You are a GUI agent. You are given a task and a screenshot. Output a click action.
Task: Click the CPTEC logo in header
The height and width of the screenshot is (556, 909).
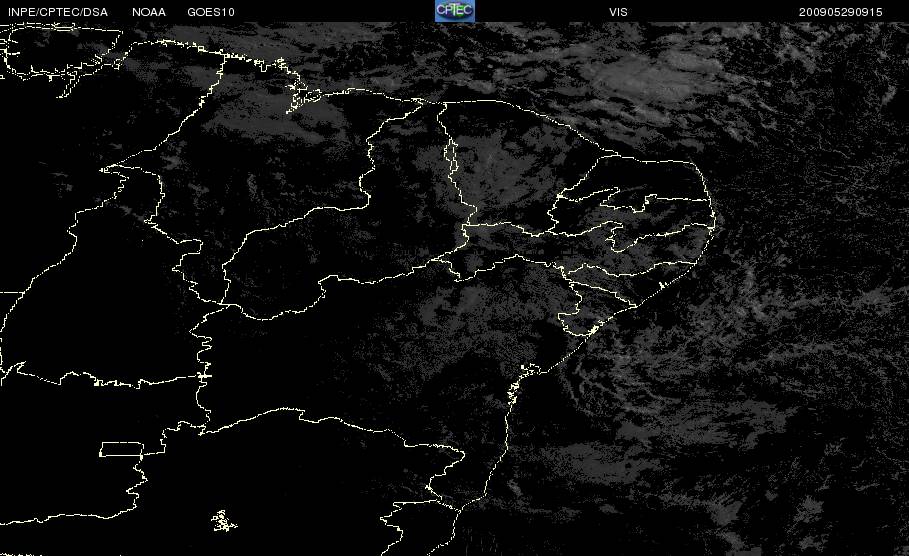pyautogui.click(x=454, y=10)
